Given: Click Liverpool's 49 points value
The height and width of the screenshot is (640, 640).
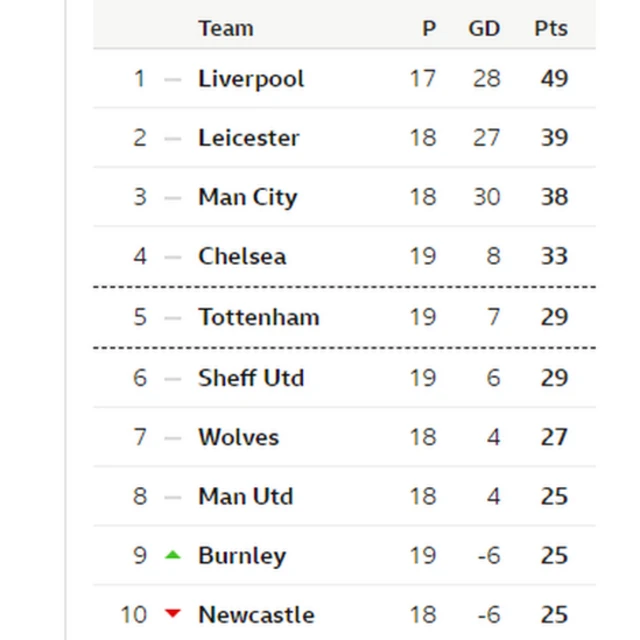Looking at the screenshot, I should [x=554, y=79].
